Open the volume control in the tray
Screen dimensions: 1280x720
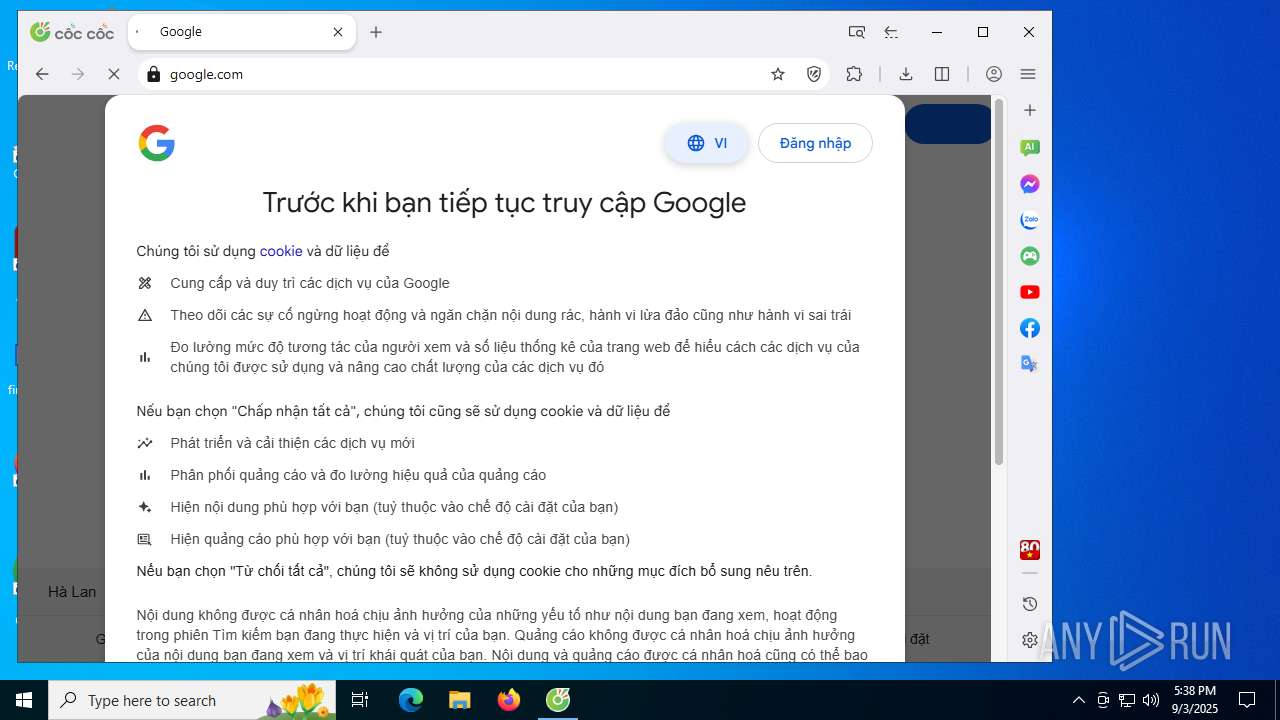point(1151,700)
